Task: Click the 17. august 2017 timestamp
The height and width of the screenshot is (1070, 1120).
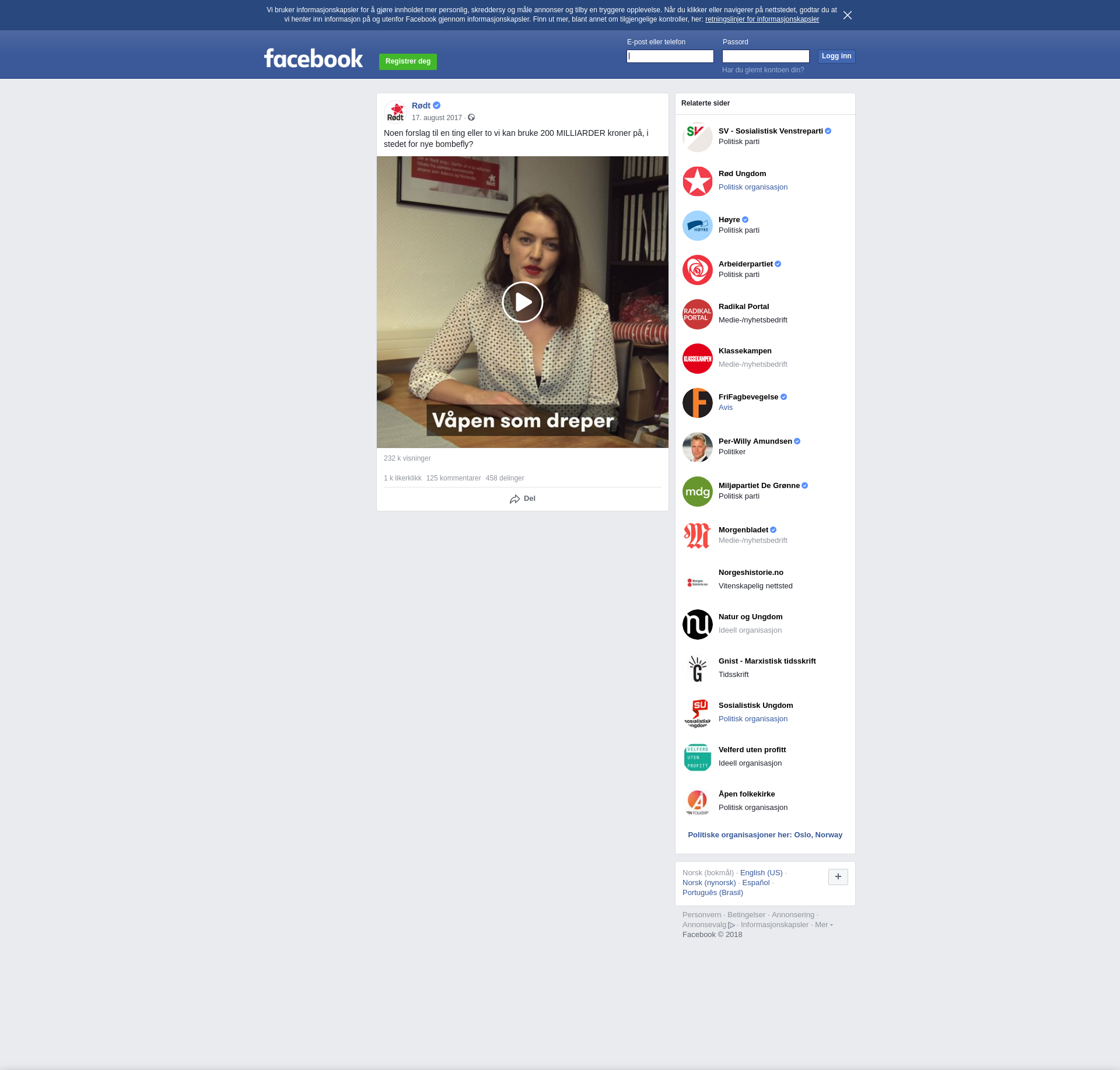Action: (437, 118)
